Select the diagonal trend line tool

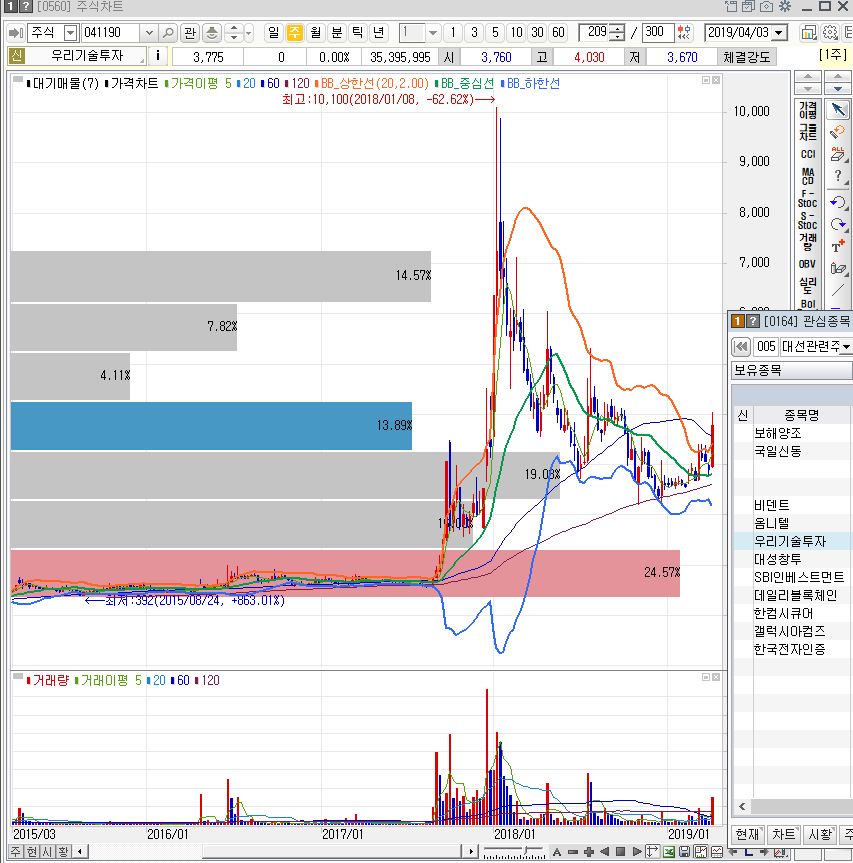tap(838, 290)
